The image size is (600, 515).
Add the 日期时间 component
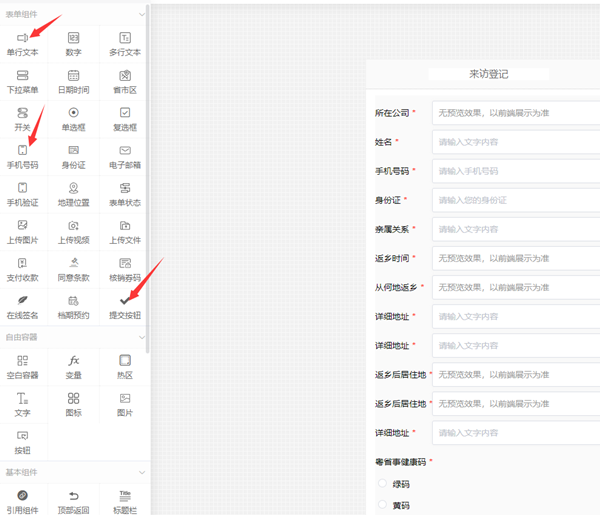click(73, 81)
